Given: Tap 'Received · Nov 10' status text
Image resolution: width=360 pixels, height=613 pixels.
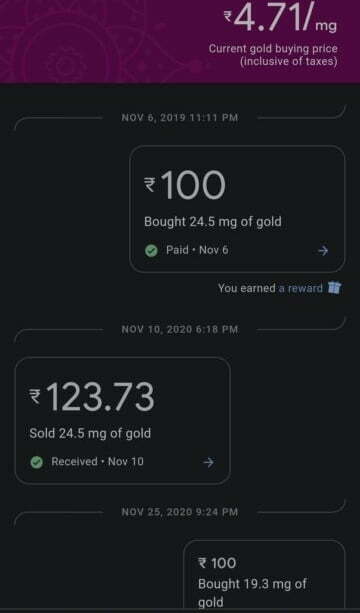Looking at the screenshot, I should coord(97,462).
